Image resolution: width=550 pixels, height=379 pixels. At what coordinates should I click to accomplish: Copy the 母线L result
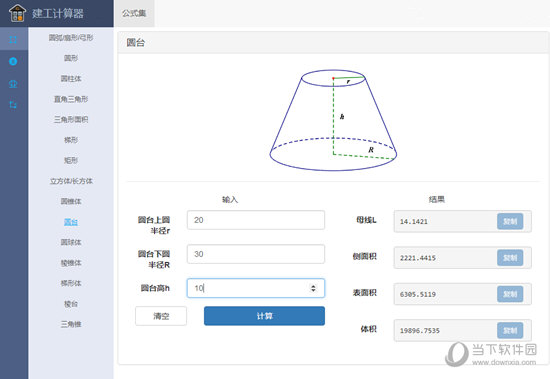[x=510, y=221]
